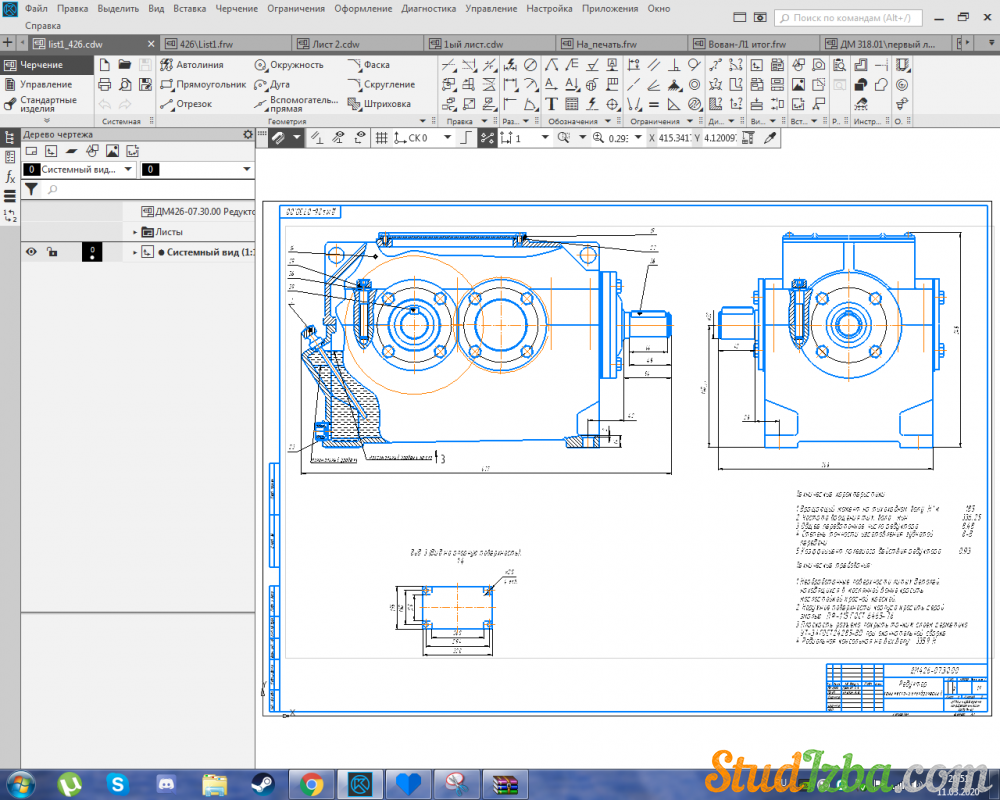Click the black layer color swatch of Системный вид

coord(91,252)
